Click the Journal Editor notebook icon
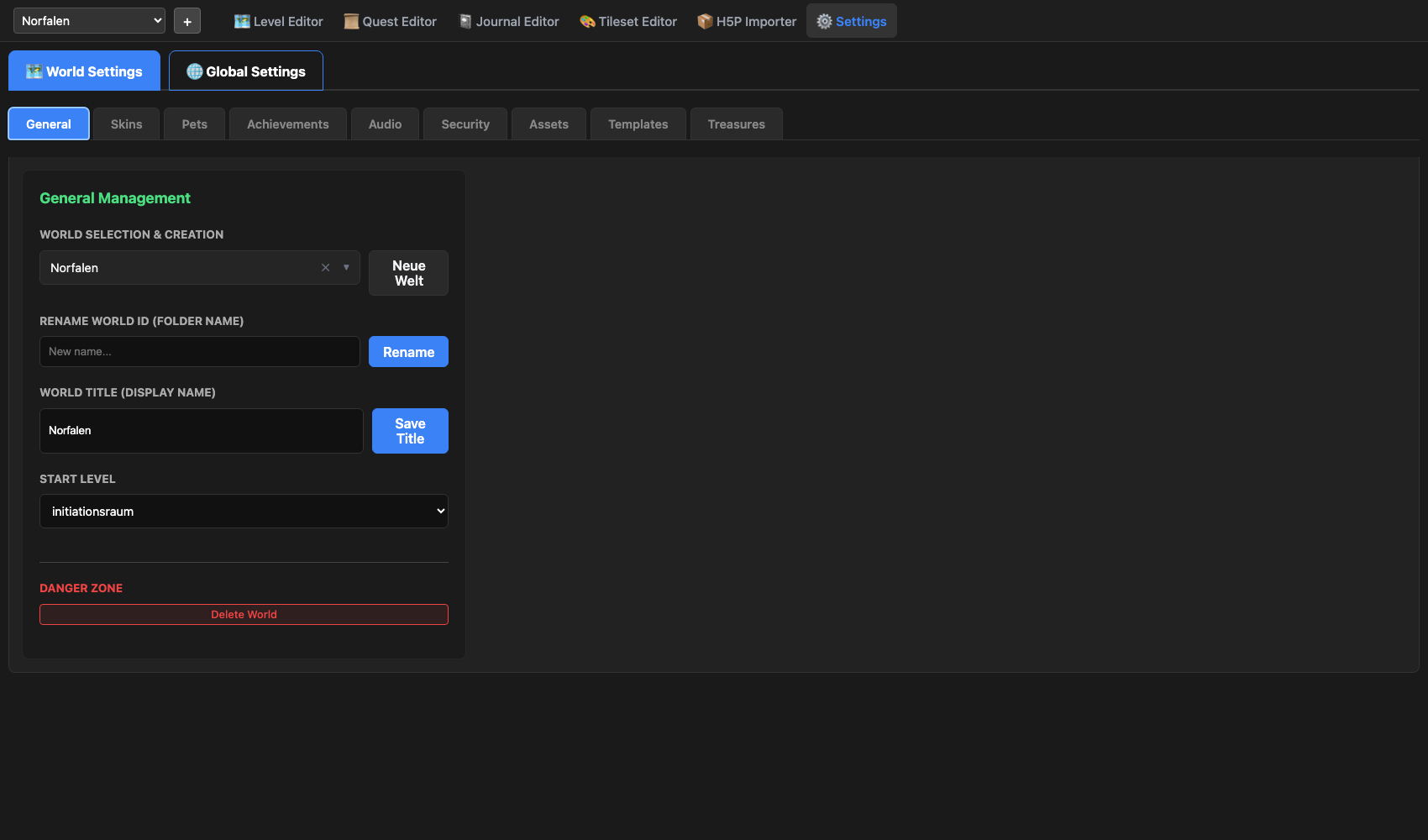The width and height of the screenshot is (1428, 840). click(465, 22)
